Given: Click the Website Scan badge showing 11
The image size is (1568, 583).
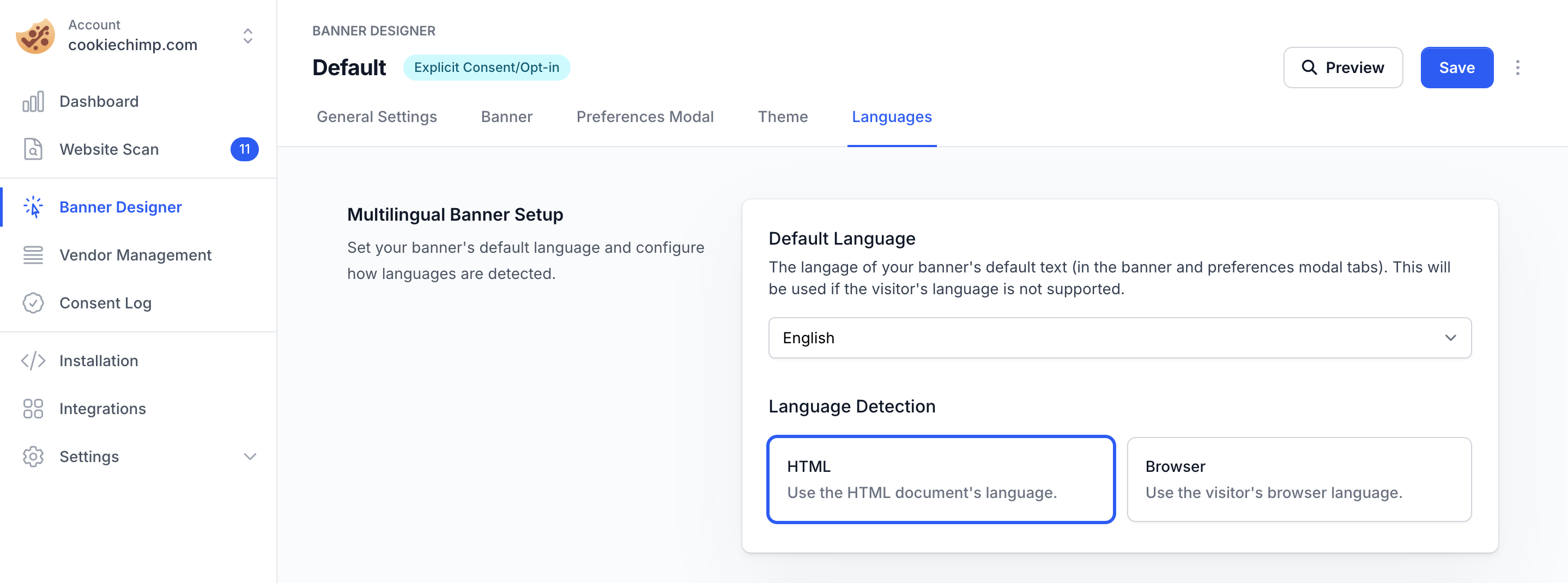Looking at the screenshot, I should tap(245, 149).
